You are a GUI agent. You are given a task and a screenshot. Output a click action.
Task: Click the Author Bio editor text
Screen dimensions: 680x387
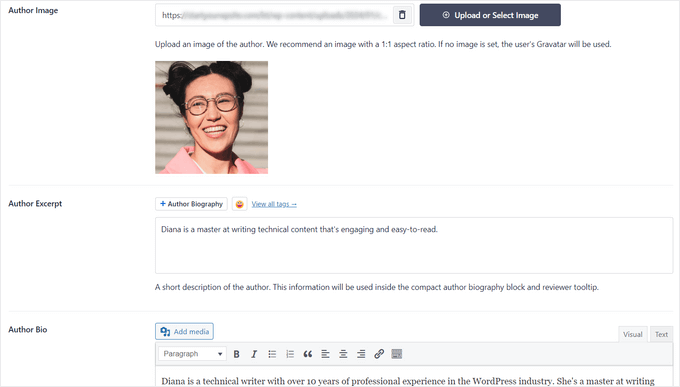click(408, 381)
